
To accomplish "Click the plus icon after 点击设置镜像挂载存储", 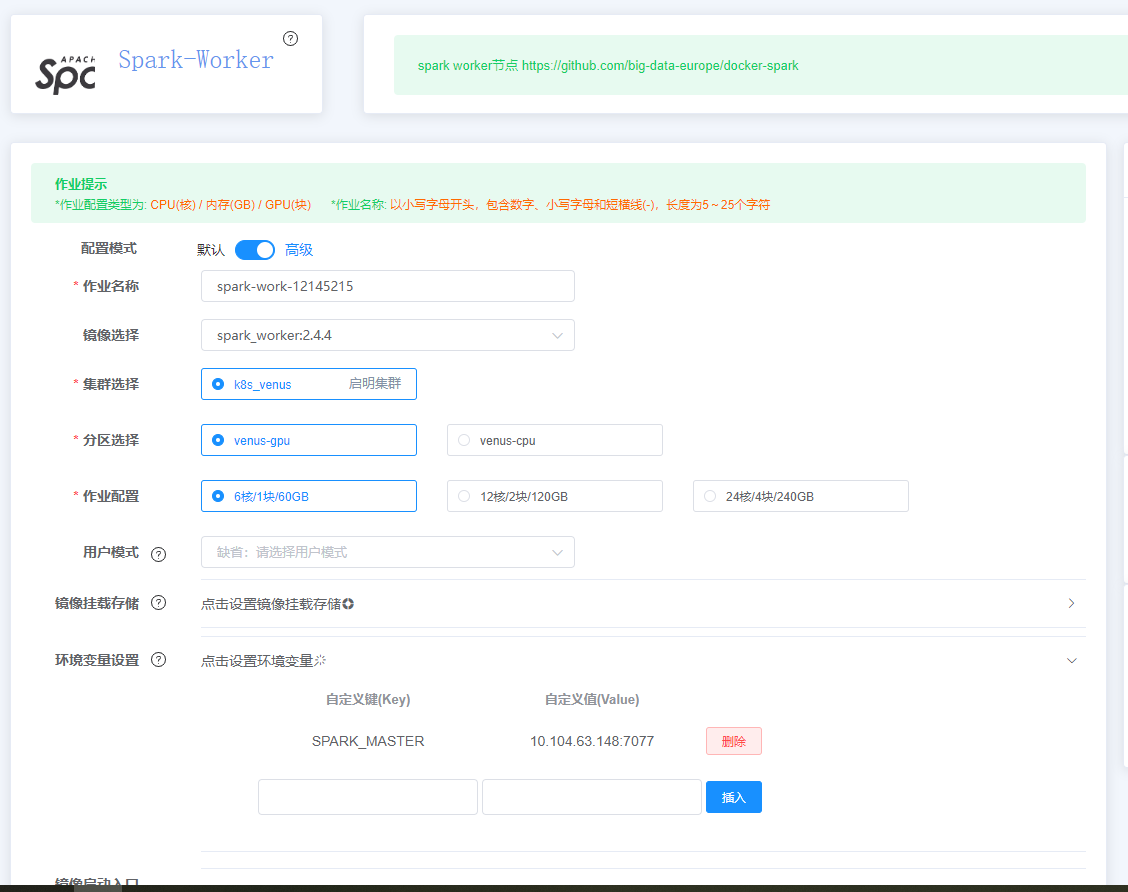I will tap(348, 604).
